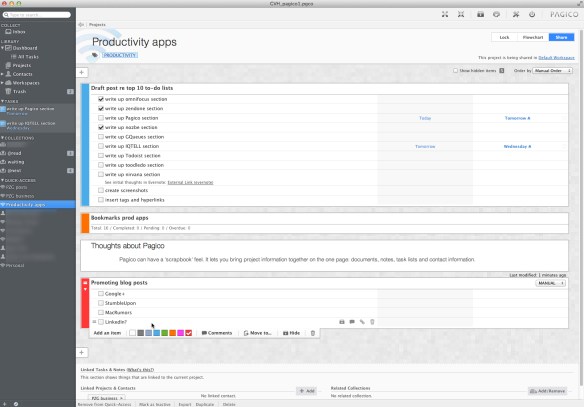Screen dimensions: 584x407
Task: Select Productivity apps in Quick-Access sidebar
Action: (37, 204)
